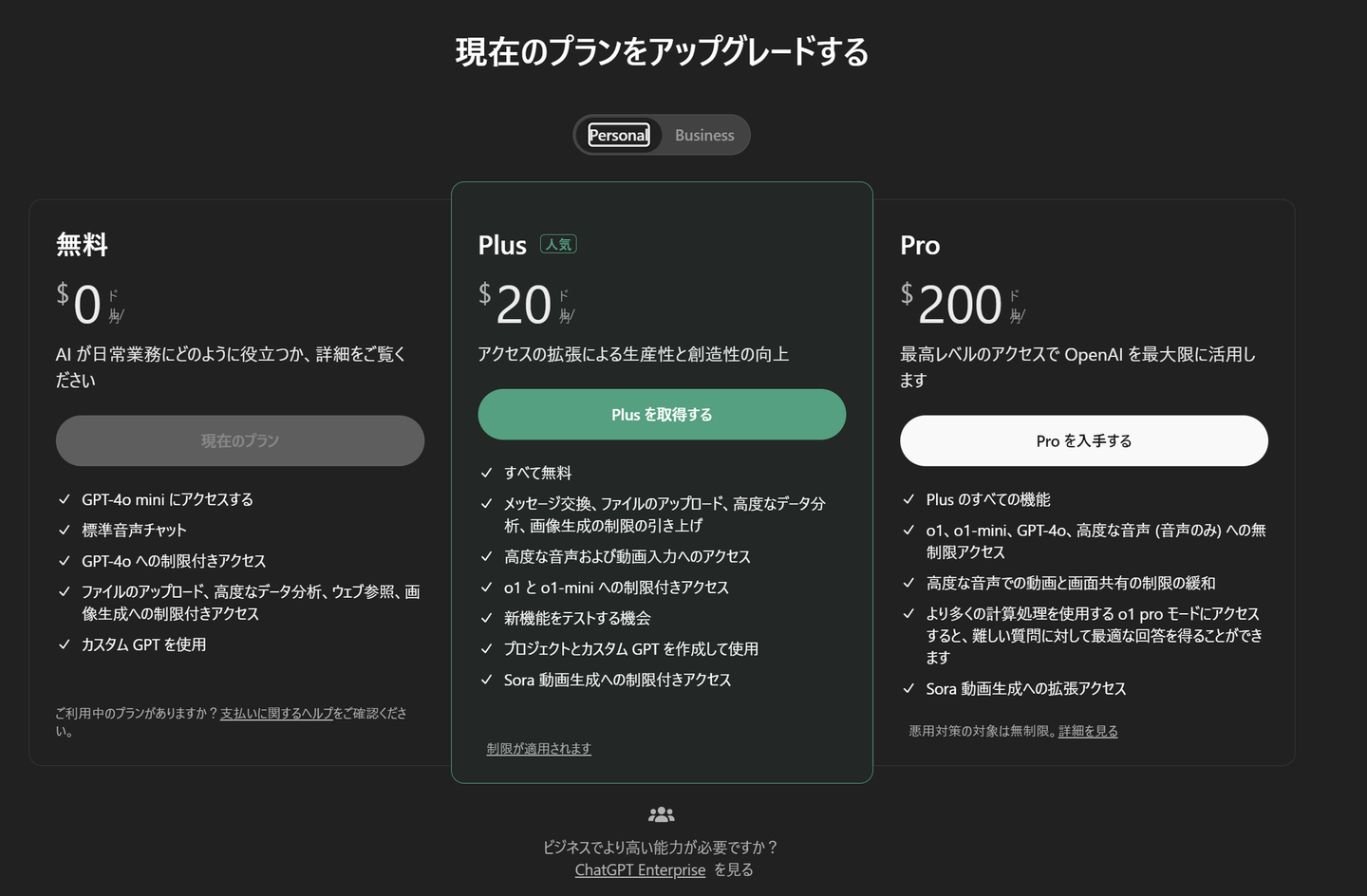This screenshot has width=1367, height=896.
Task: Click the checkmark beside '高度な音声および動画入力へのアクセス'
Action: pyautogui.click(x=487, y=556)
